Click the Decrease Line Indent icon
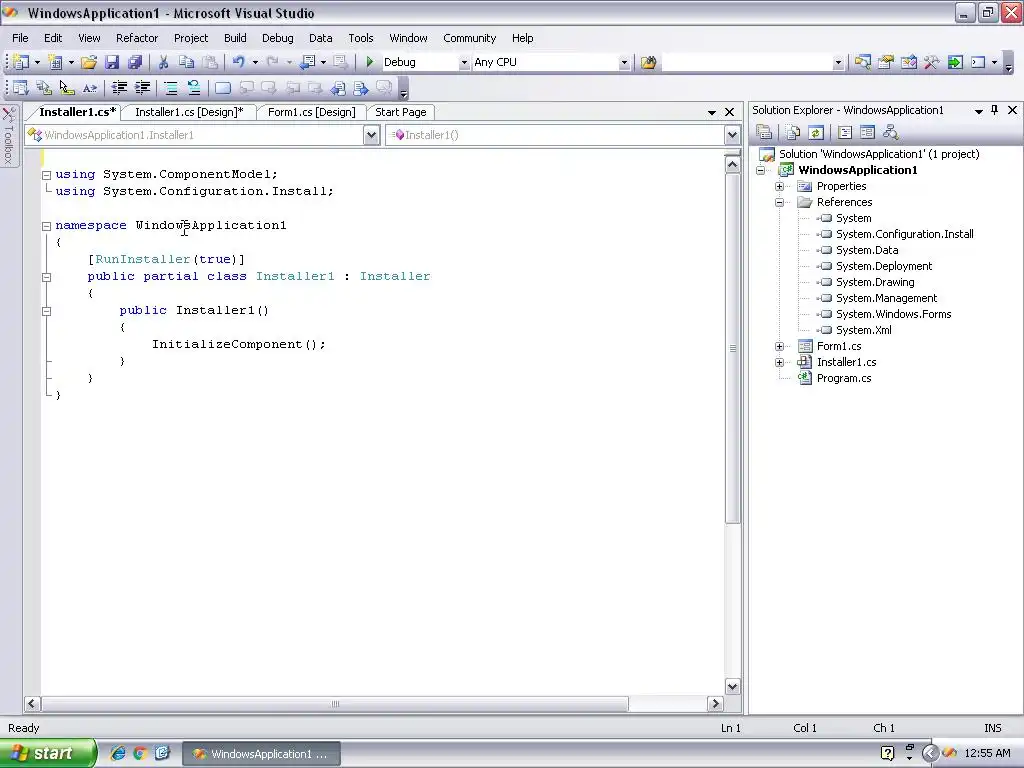Image resolution: width=1024 pixels, height=768 pixels. pyautogui.click(x=119, y=88)
